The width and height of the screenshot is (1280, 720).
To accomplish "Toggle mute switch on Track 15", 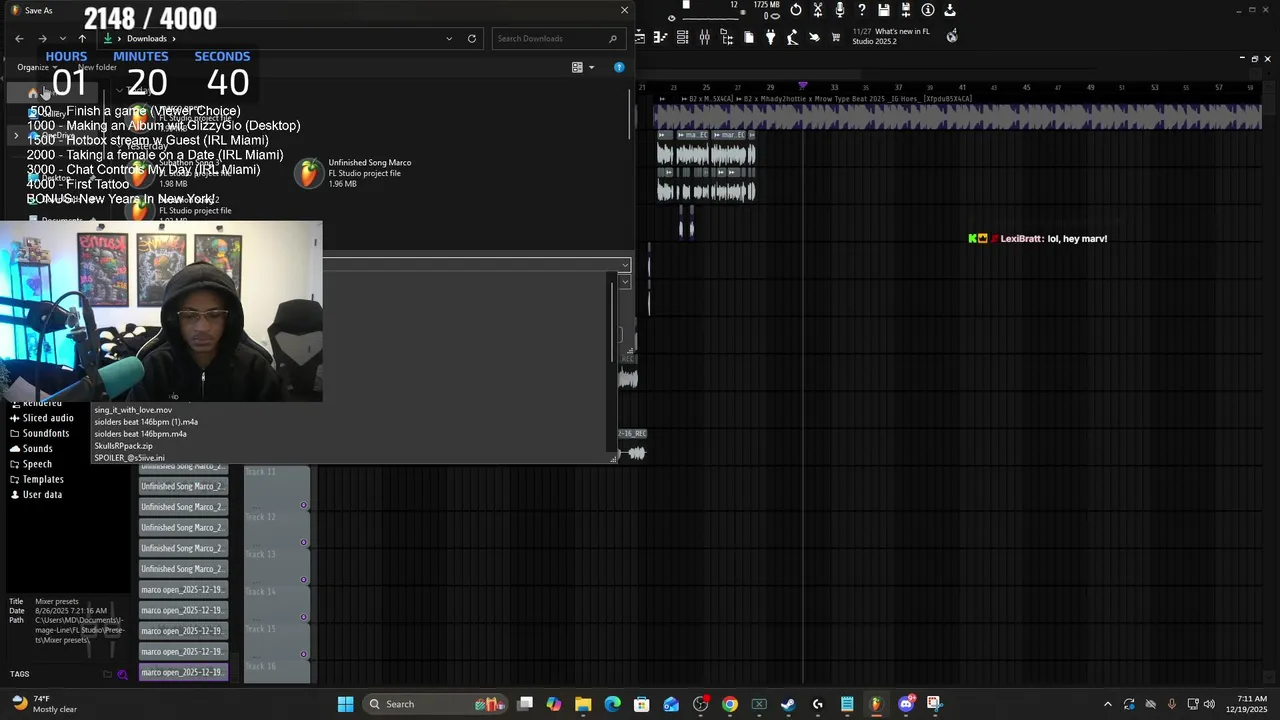I will point(304,654).
